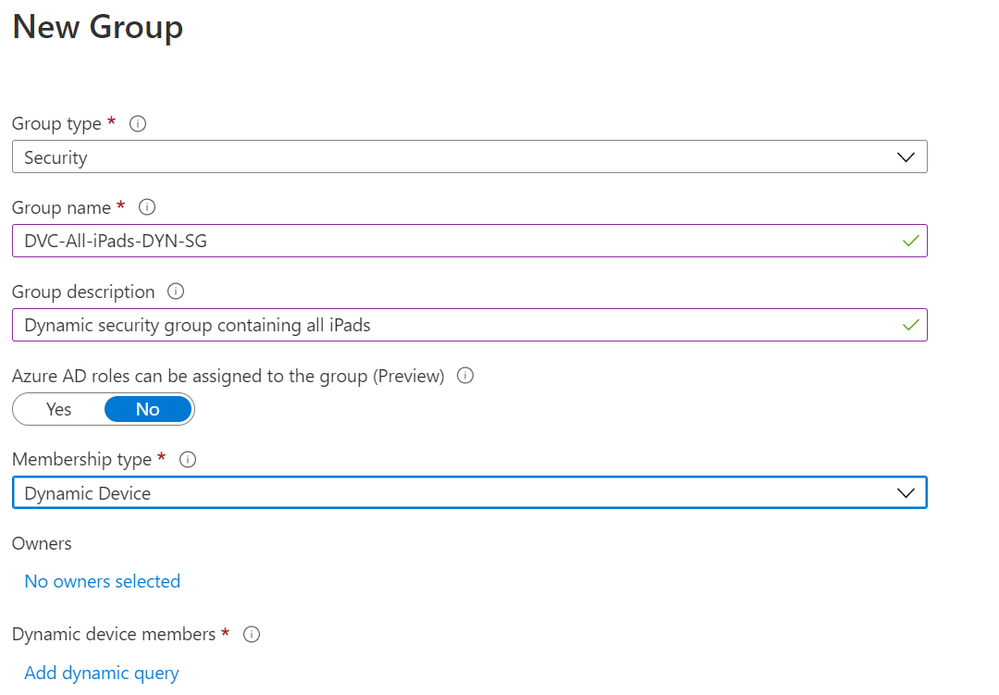Select No for Azure AD roles
The width and height of the screenshot is (999, 695).
click(147, 409)
